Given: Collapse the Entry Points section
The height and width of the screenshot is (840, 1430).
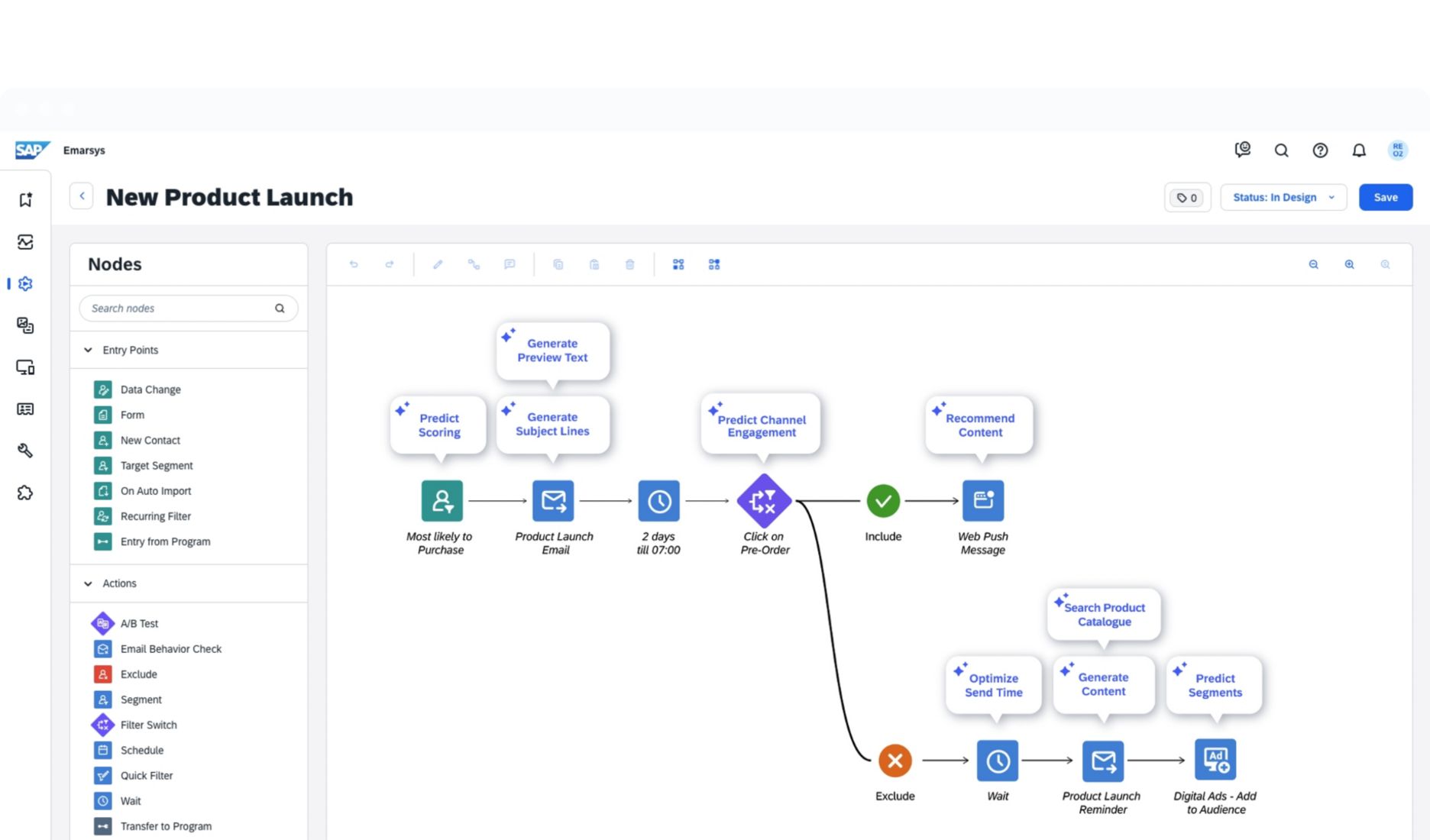Looking at the screenshot, I should [89, 350].
